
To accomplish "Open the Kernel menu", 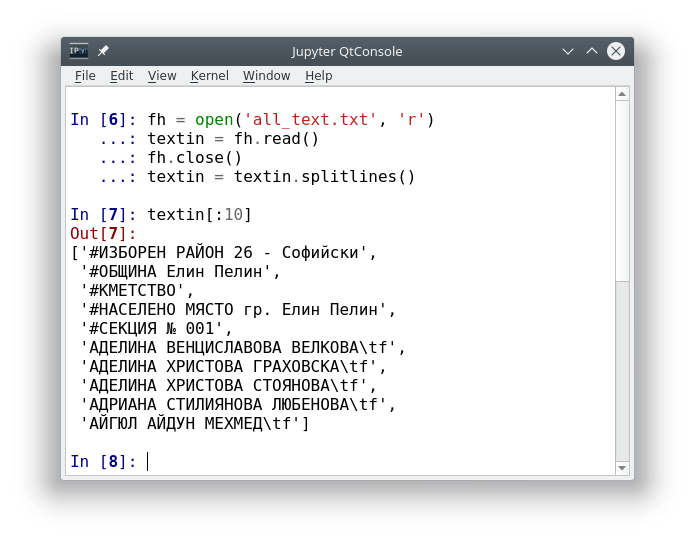I will 210,76.
